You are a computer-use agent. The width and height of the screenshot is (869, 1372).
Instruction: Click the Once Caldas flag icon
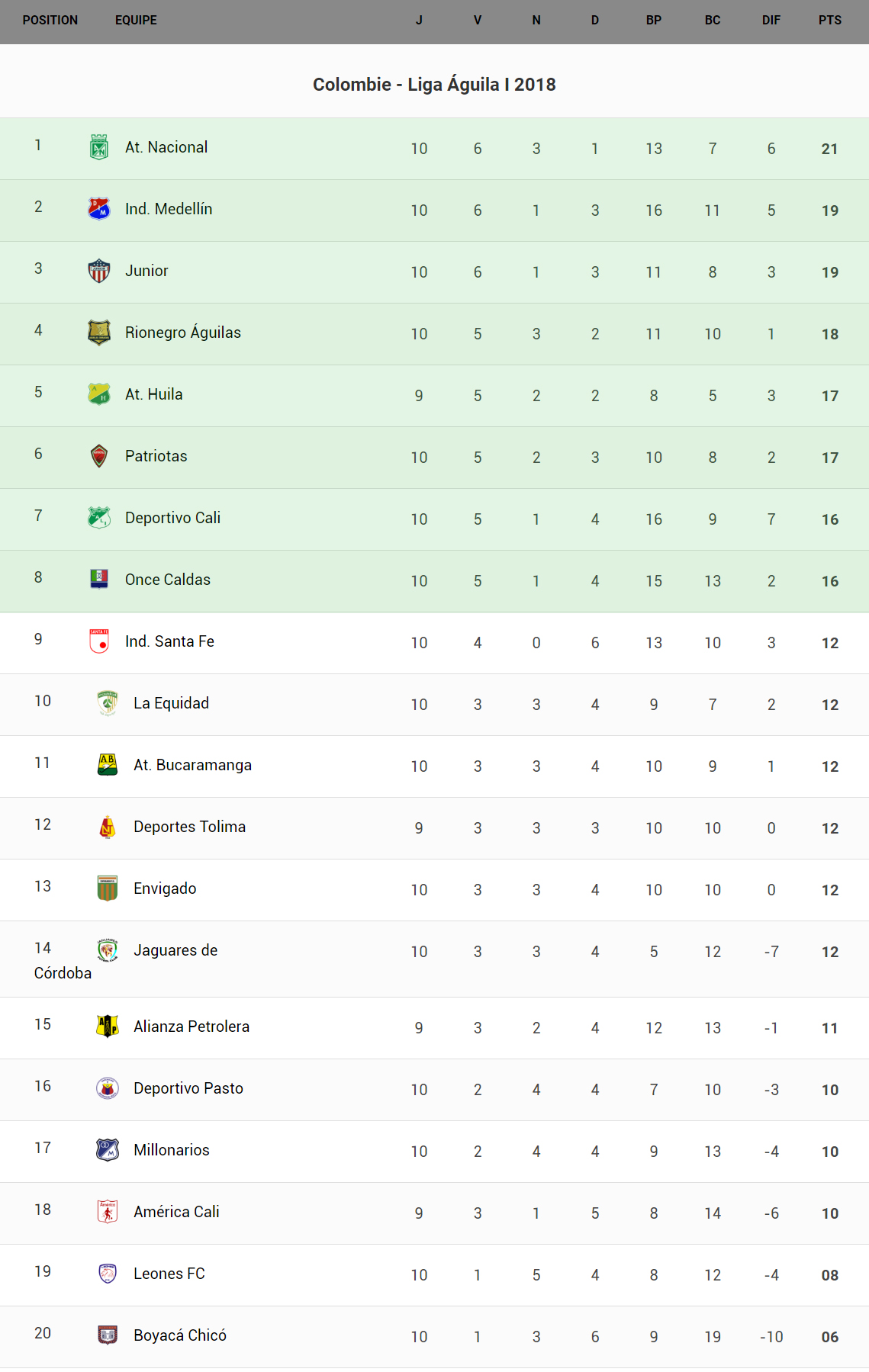(x=99, y=580)
